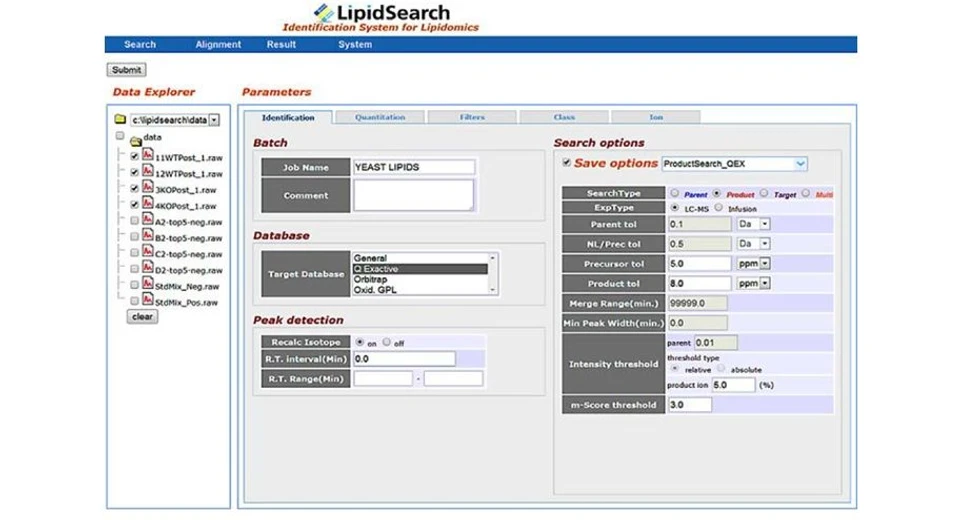
Task: Select the Parent search type radio
Action: coord(674,193)
